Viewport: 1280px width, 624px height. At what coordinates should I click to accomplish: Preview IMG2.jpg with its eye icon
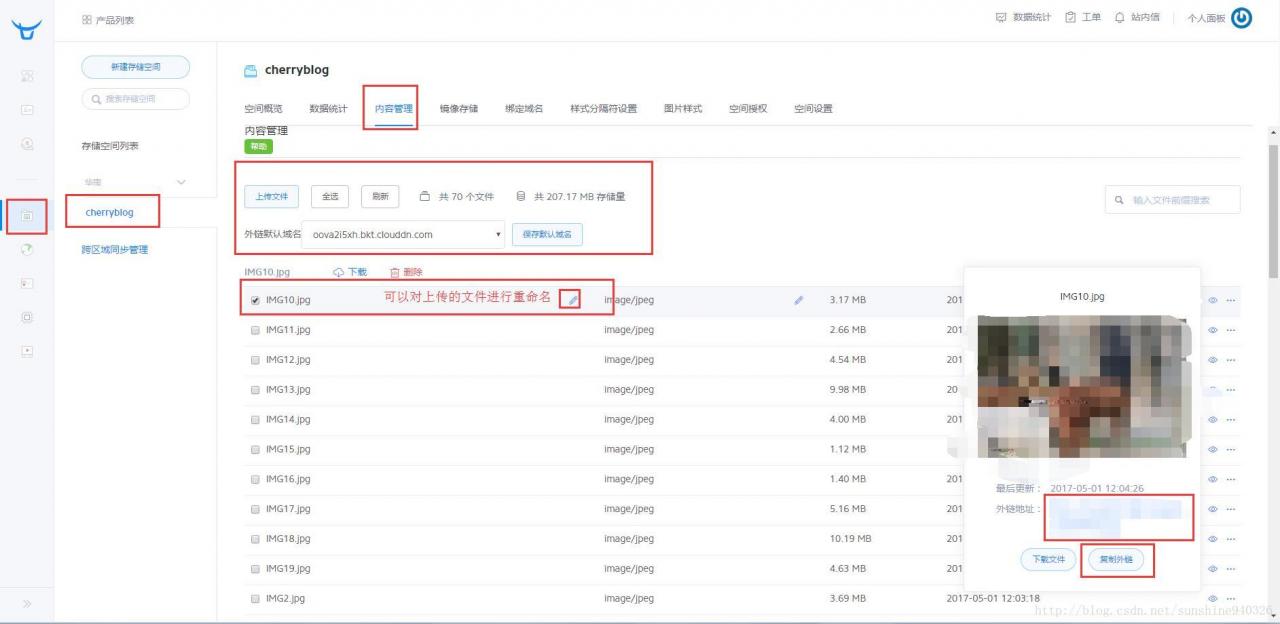click(1213, 598)
